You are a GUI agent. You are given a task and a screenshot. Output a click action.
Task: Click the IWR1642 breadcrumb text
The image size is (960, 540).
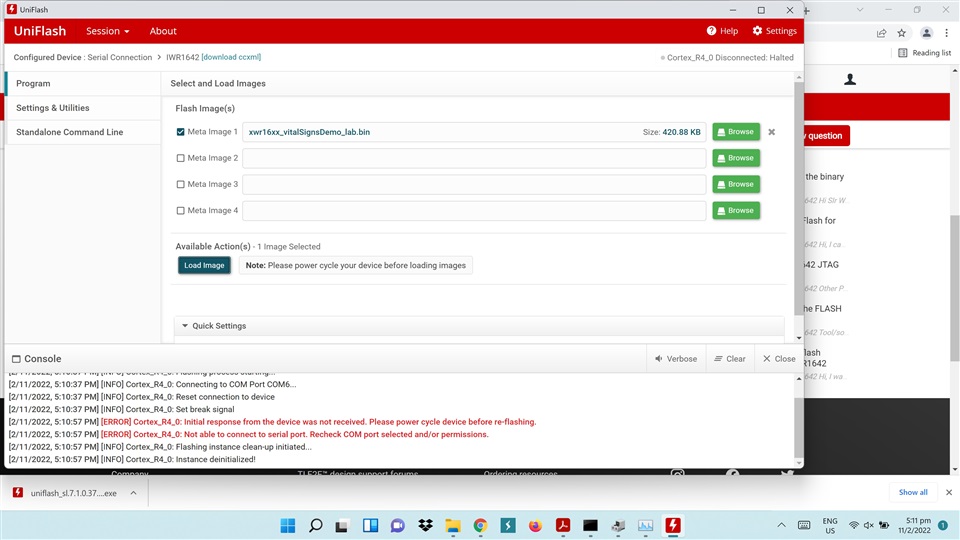click(182, 57)
